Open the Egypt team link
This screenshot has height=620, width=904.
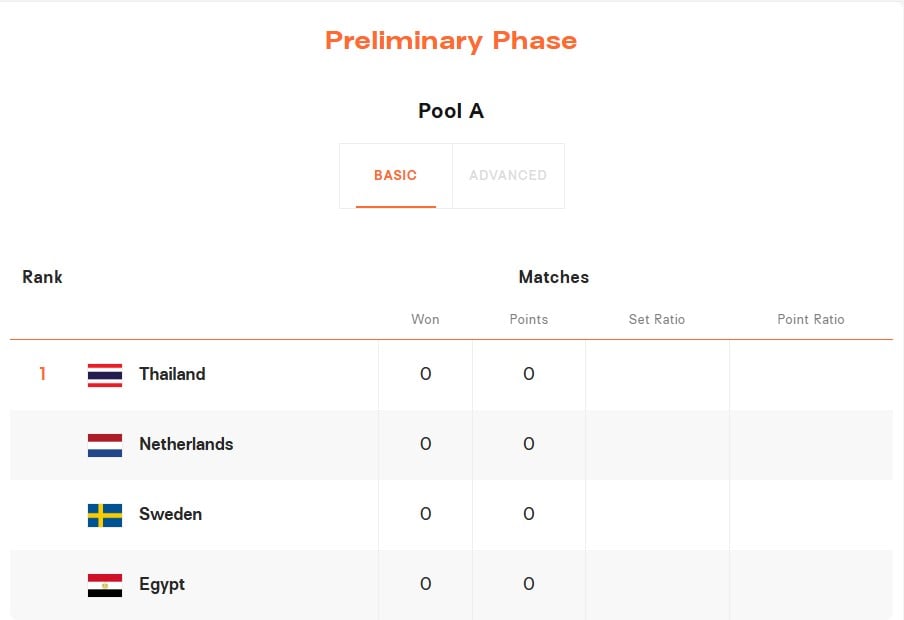click(x=162, y=584)
